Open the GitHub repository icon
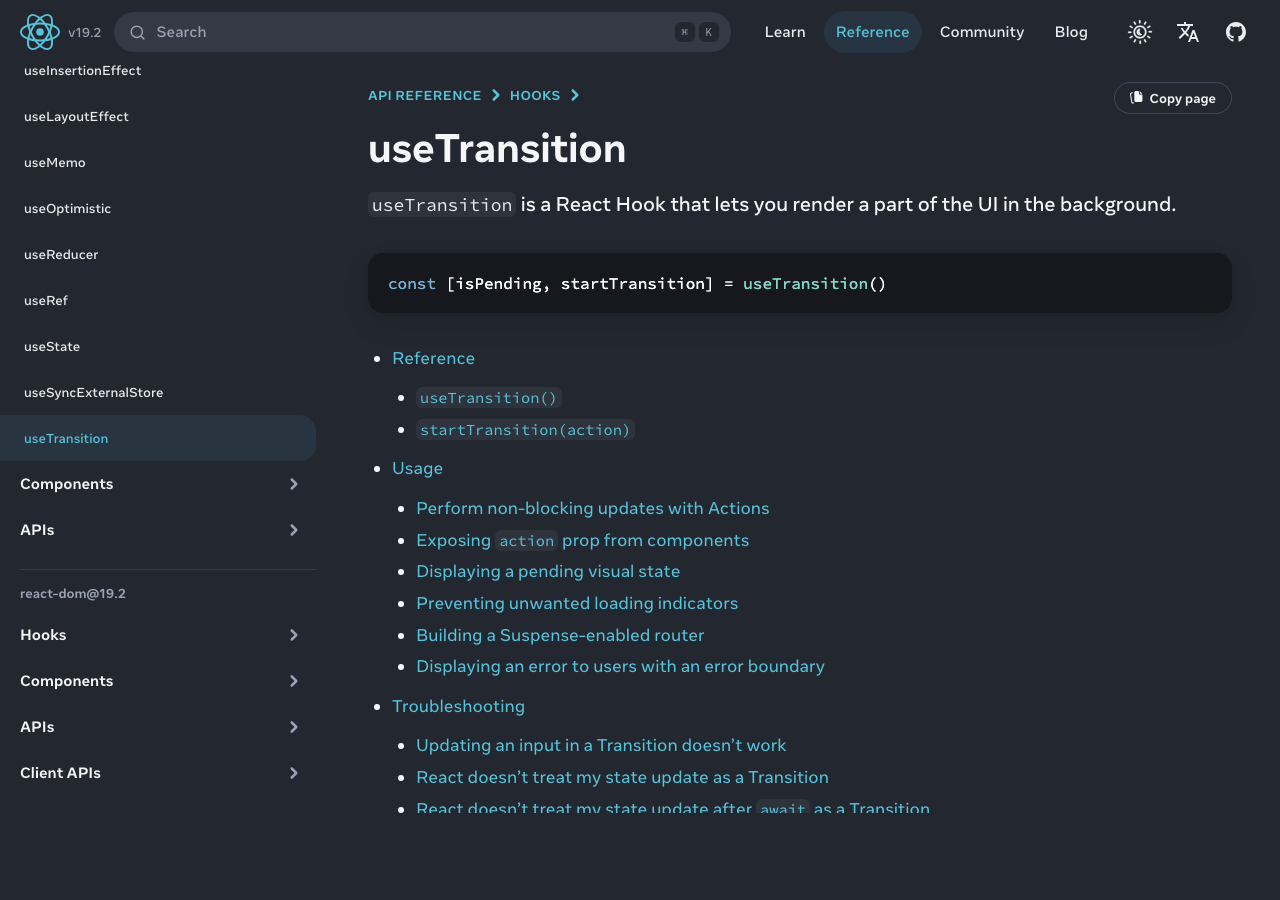The image size is (1280, 900). 1236,32
